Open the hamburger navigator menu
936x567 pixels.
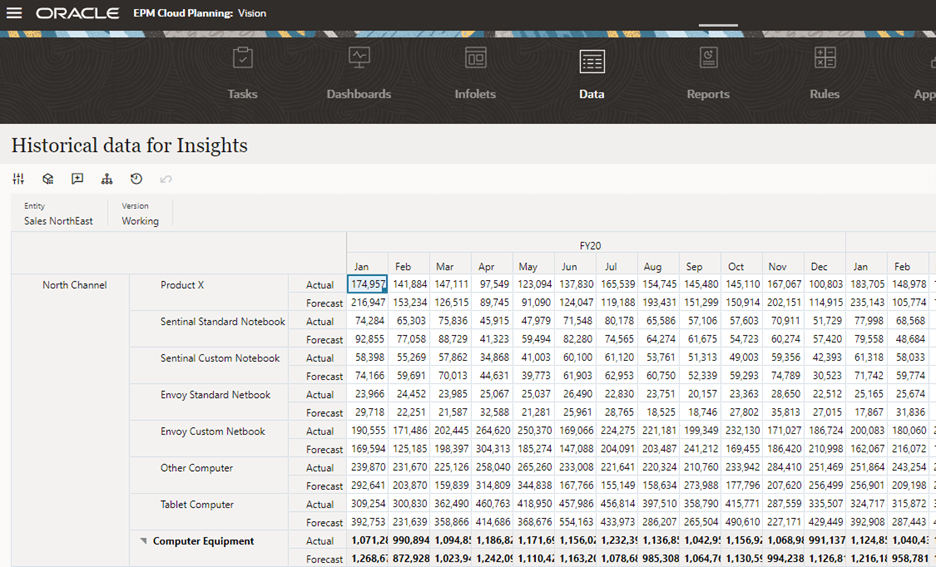[14, 13]
